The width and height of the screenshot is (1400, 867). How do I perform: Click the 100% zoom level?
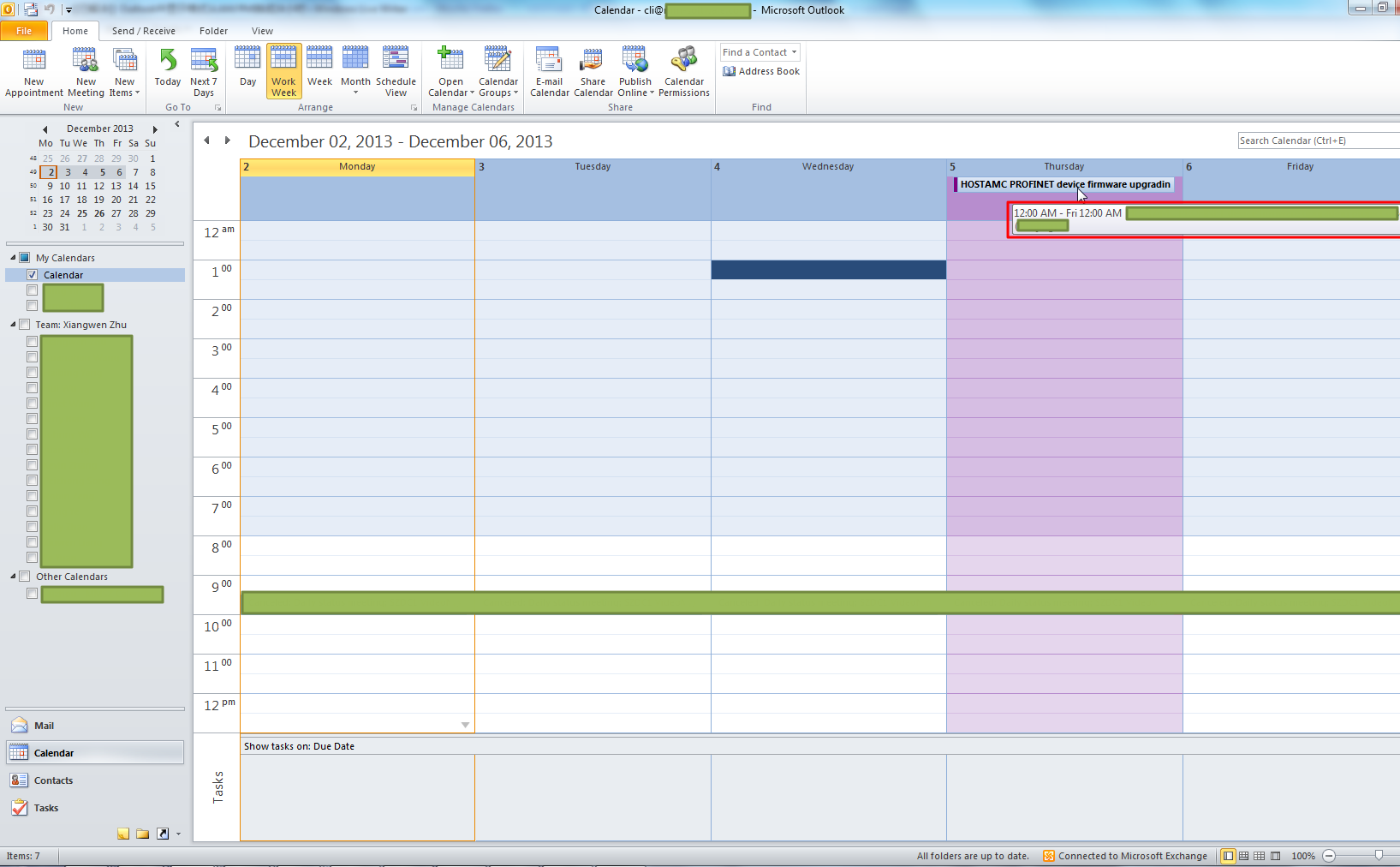pyautogui.click(x=1303, y=856)
